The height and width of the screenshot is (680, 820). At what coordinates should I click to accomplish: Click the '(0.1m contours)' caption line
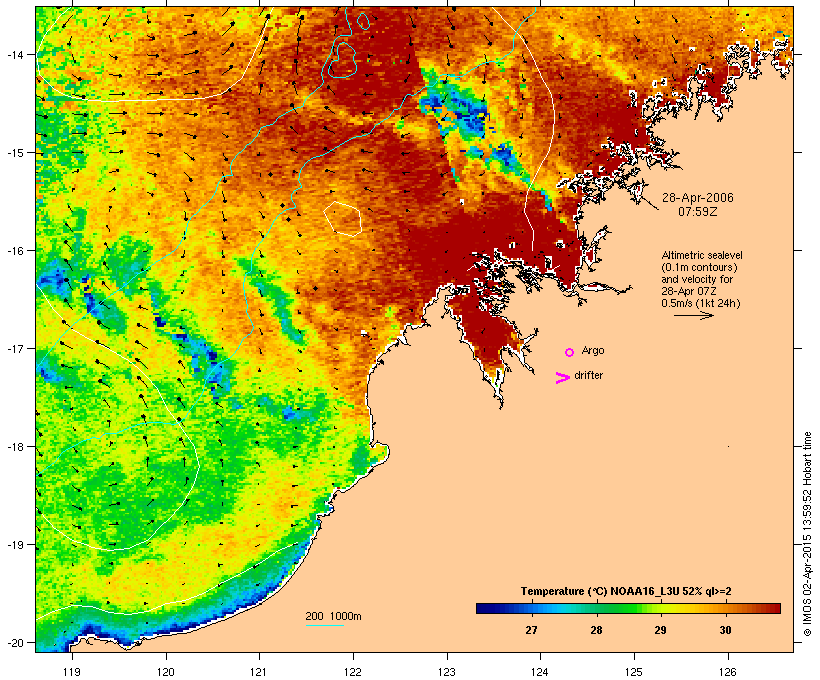pyautogui.click(x=699, y=267)
